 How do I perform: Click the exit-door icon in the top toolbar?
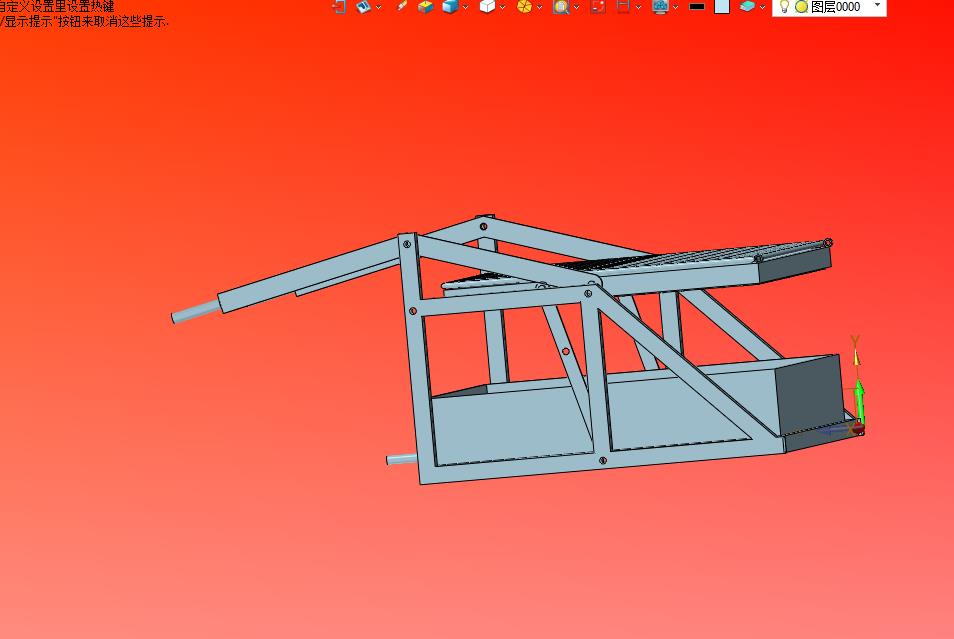click(x=339, y=6)
